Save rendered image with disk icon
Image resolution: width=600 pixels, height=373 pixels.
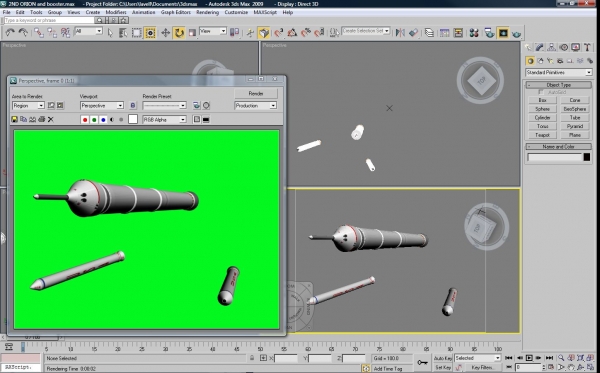pos(15,119)
